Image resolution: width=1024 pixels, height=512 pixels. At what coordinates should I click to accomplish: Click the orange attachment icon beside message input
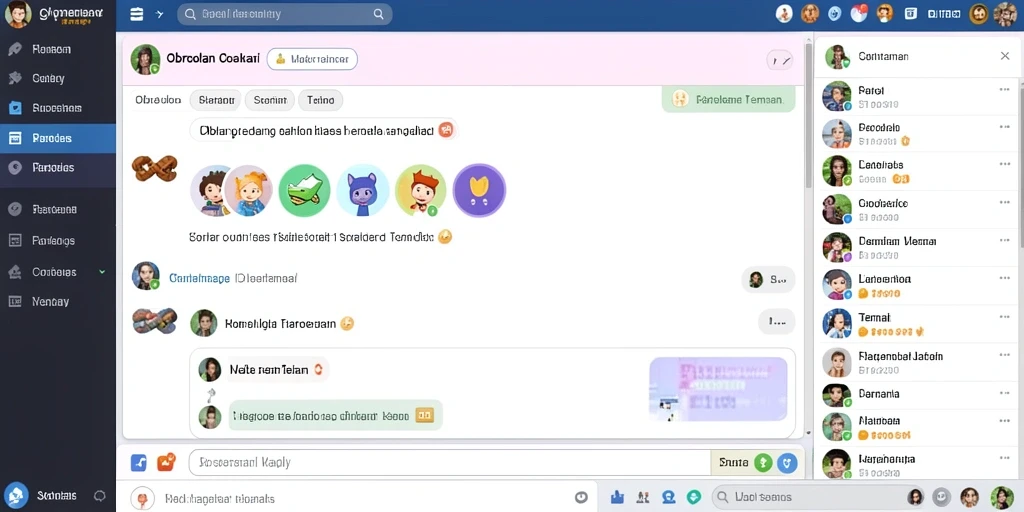click(x=166, y=462)
